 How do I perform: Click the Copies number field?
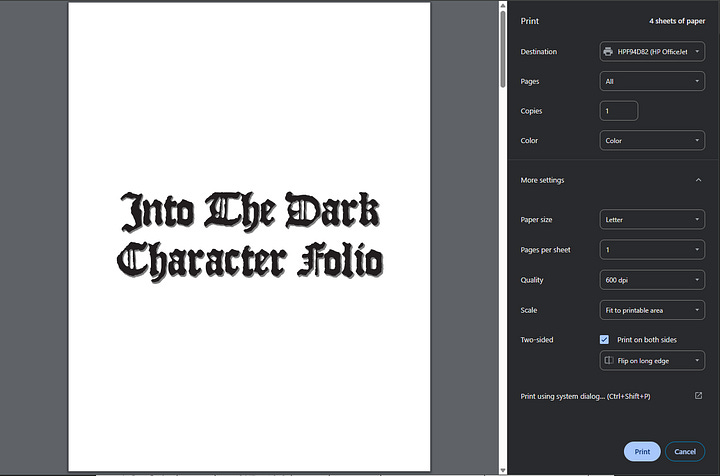click(x=619, y=111)
